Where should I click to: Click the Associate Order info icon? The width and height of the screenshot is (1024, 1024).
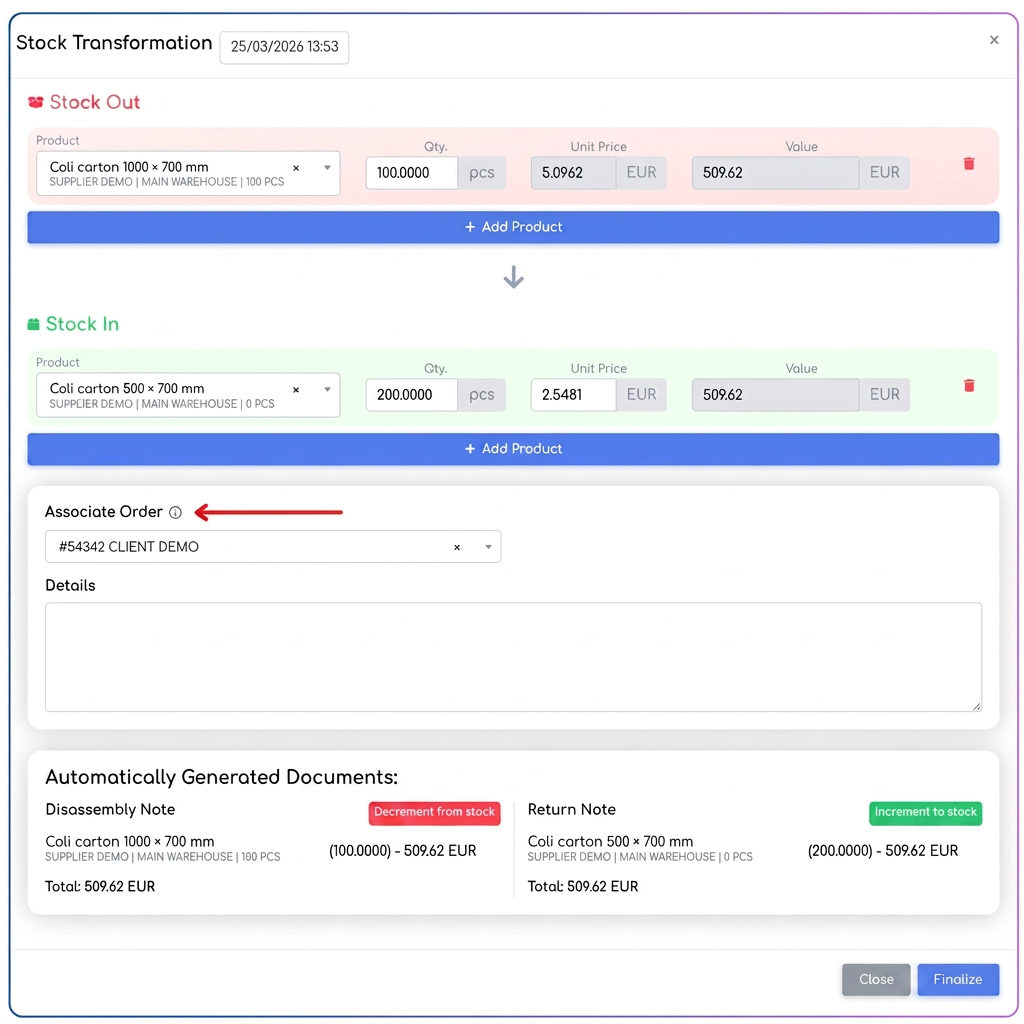175,513
